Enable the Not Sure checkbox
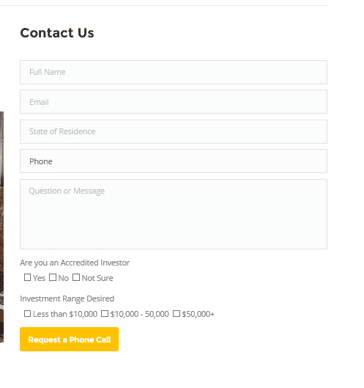Image resolution: width=364 pixels, height=388 pixels. pos(76,277)
